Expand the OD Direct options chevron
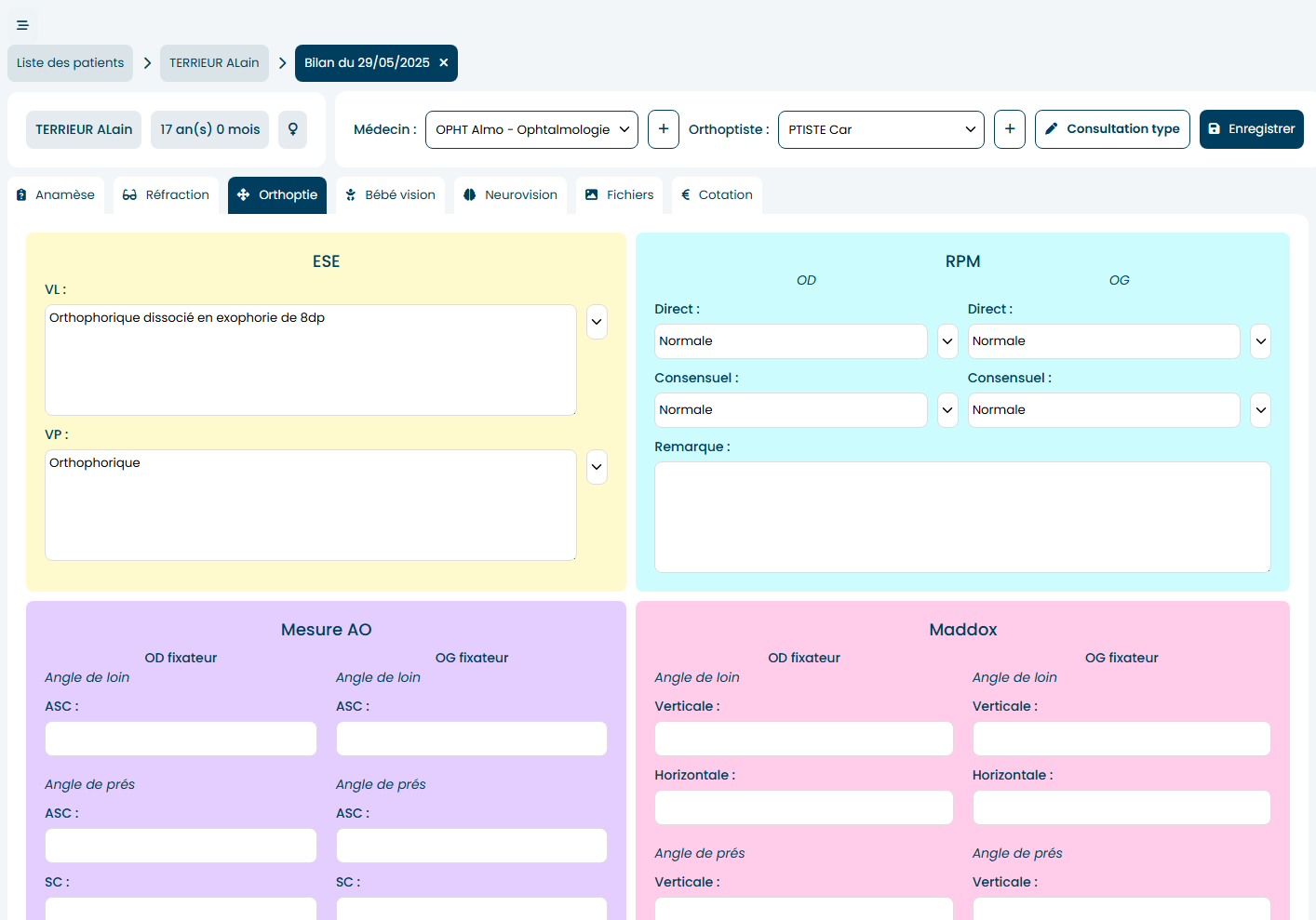 [x=947, y=341]
